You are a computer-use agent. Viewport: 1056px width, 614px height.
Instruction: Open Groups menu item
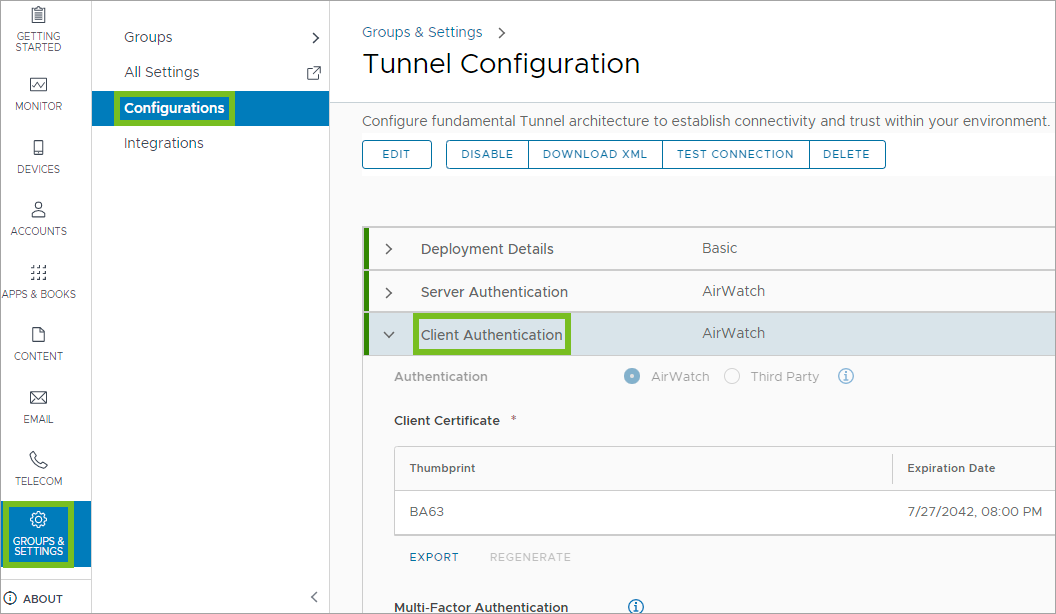(148, 37)
